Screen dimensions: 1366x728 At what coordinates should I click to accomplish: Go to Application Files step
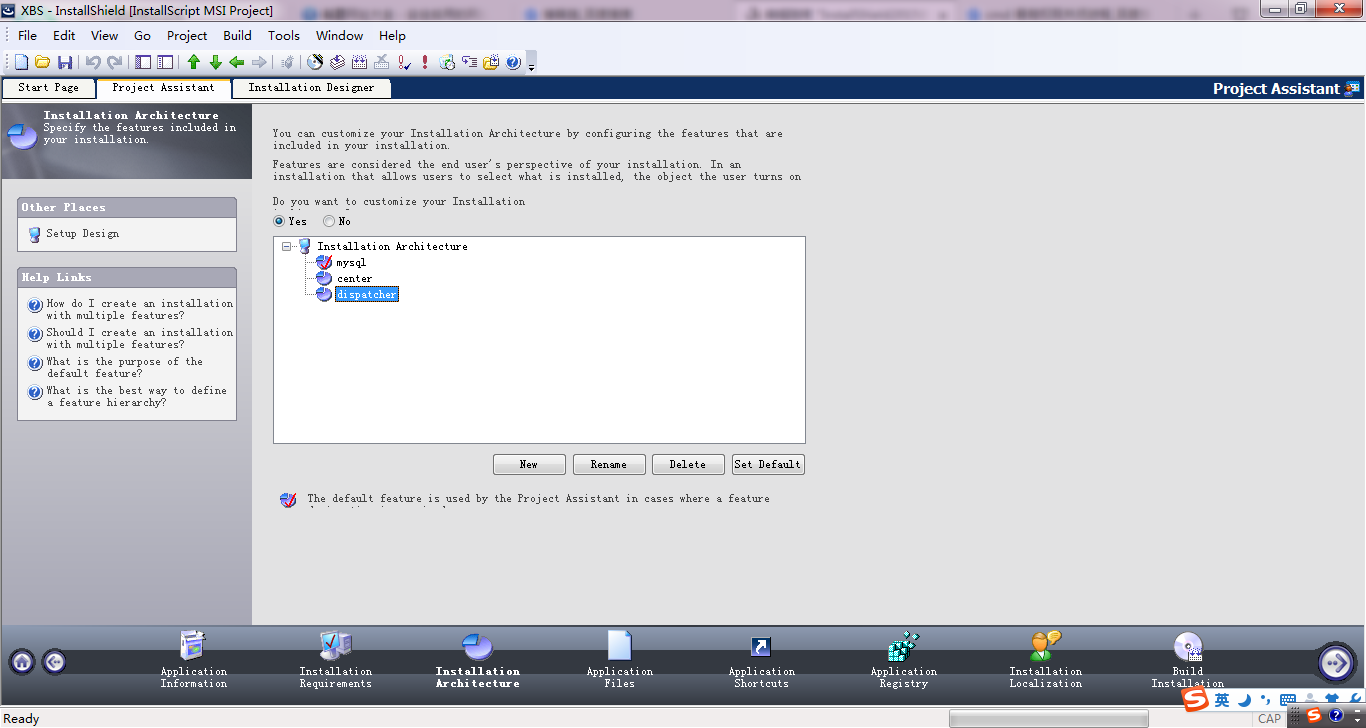pyautogui.click(x=620, y=660)
